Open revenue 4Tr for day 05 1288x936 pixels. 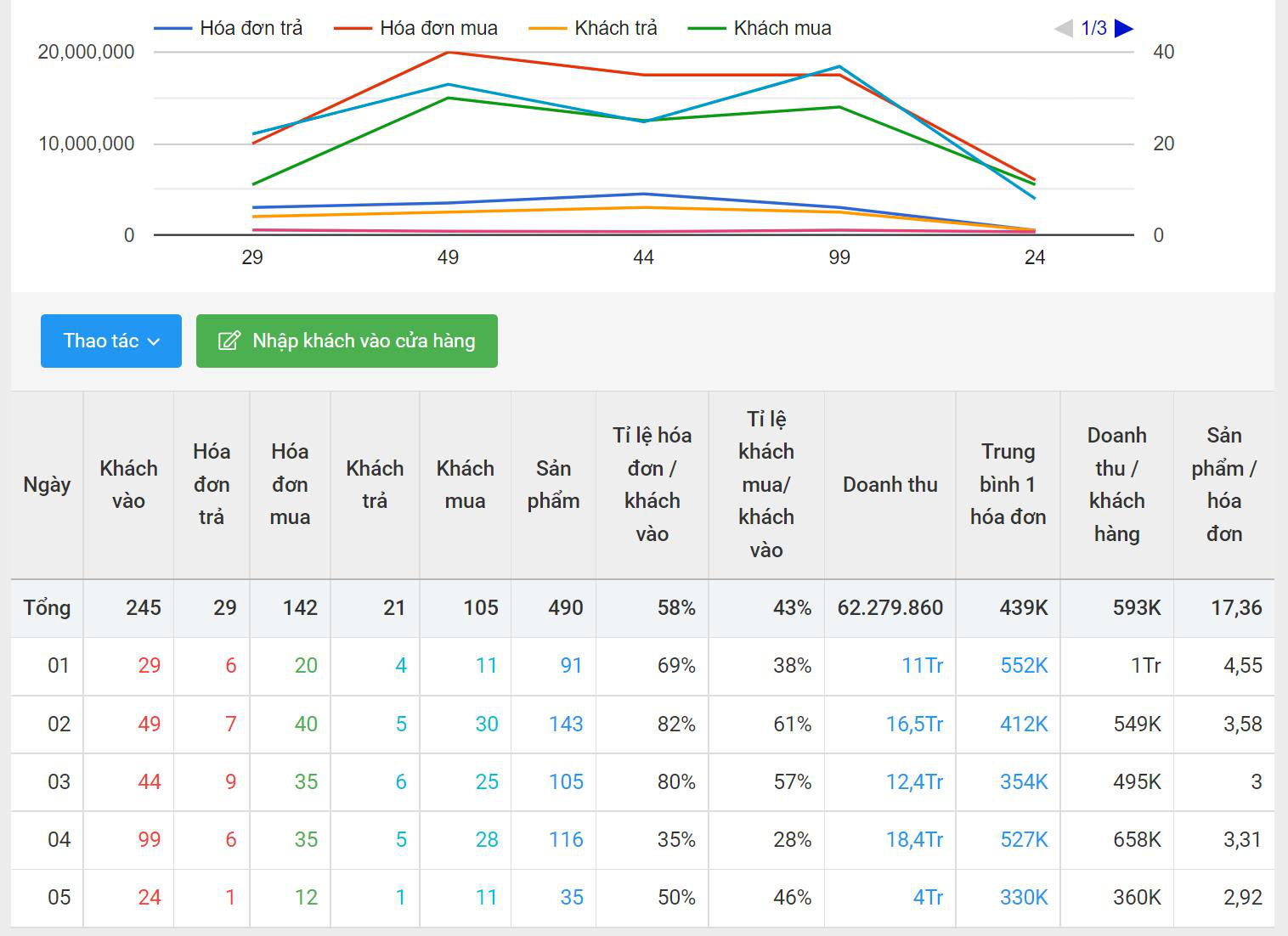929,897
